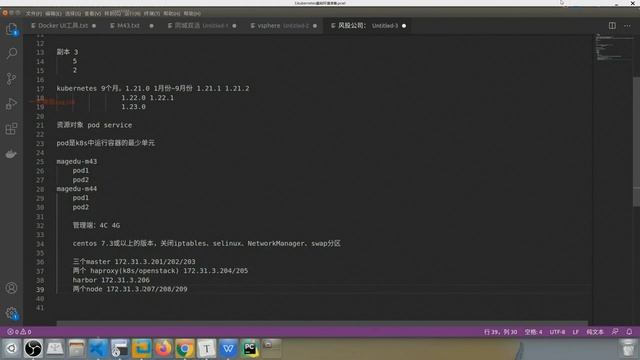This screenshot has width=640, height=360.
Task: Open the Docker view in activity bar
Action: (11, 154)
